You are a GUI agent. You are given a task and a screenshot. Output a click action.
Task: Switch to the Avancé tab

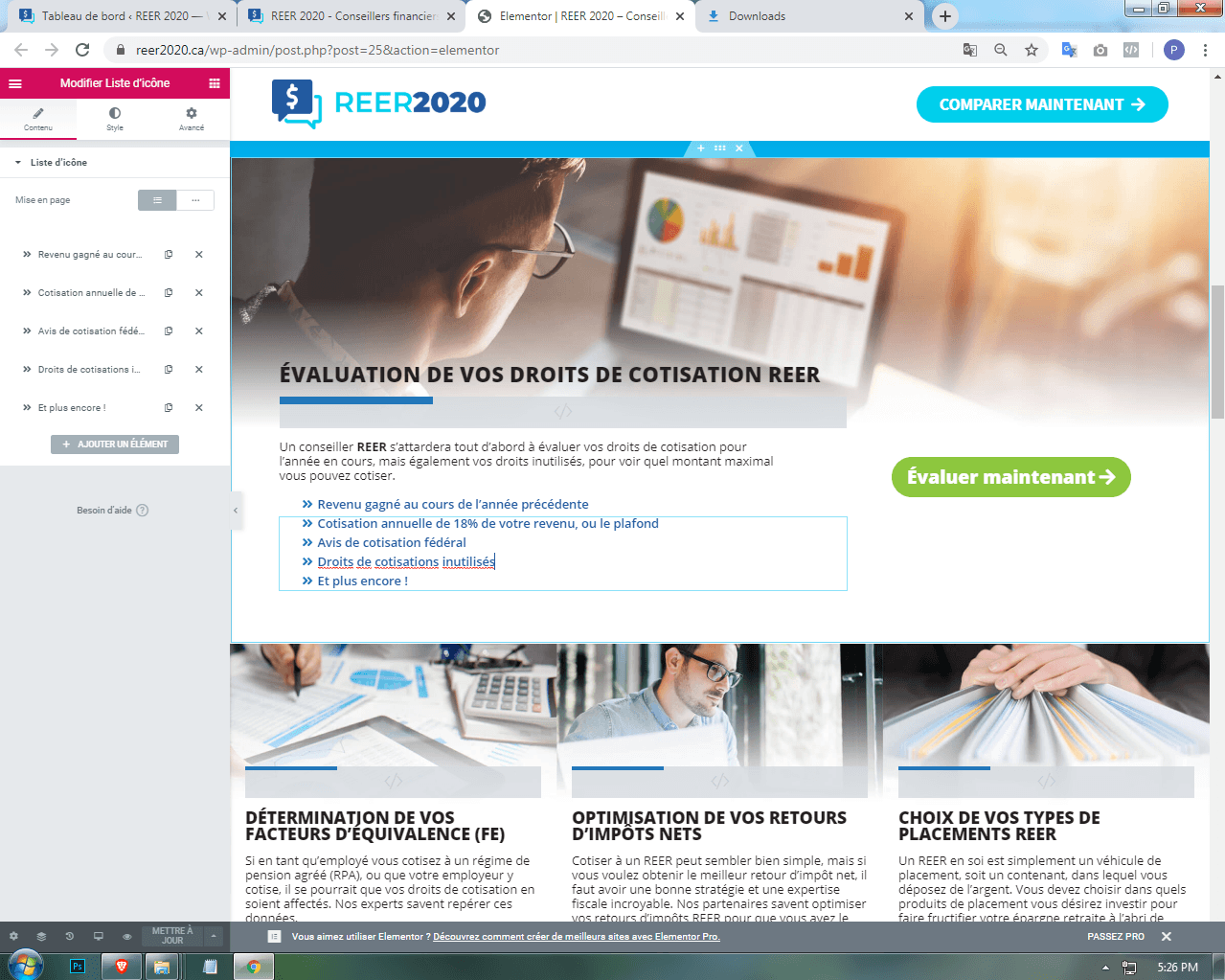click(x=192, y=119)
